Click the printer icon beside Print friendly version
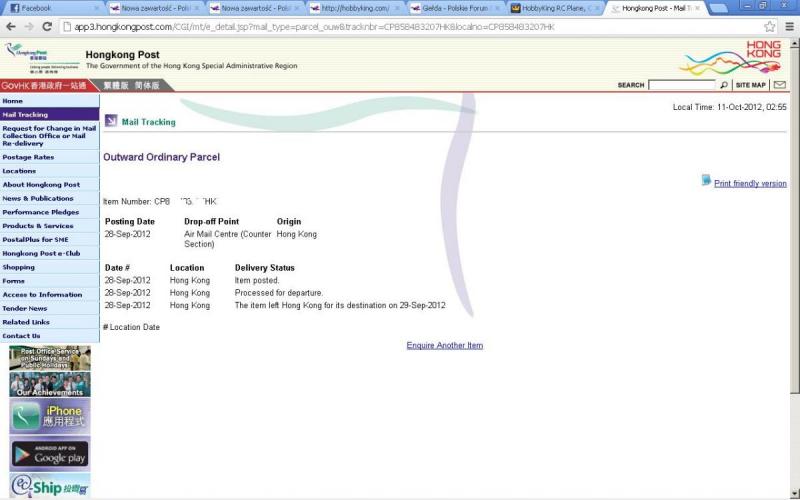The width and height of the screenshot is (800, 500). (706, 181)
